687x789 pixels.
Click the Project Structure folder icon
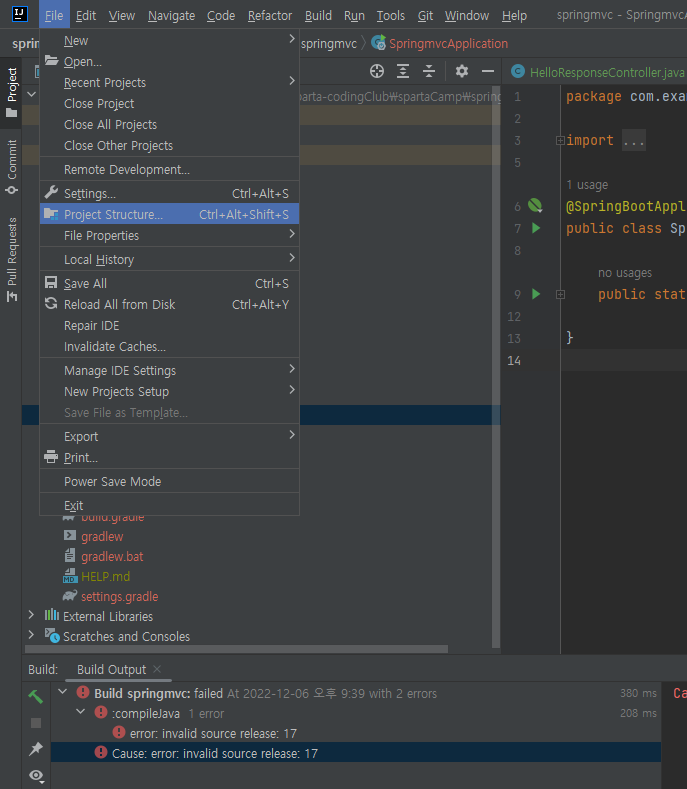(51, 214)
